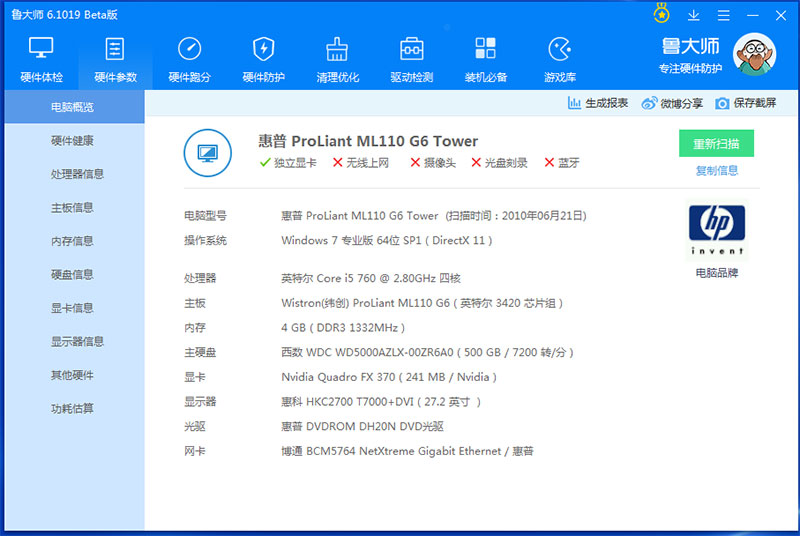
Task: Share via 微博分享
Action: (672, 104)
